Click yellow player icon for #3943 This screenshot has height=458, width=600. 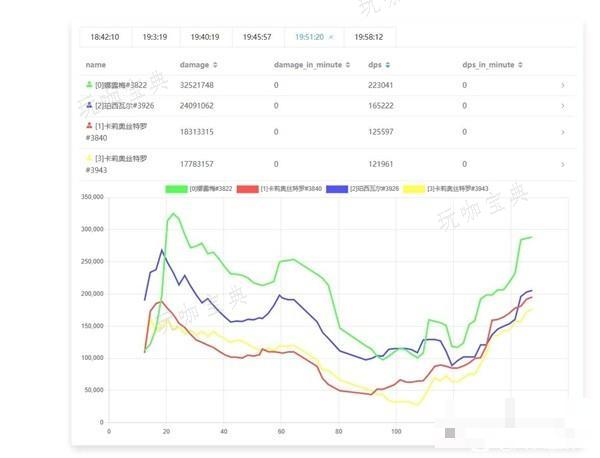click(x=89, y=158)
